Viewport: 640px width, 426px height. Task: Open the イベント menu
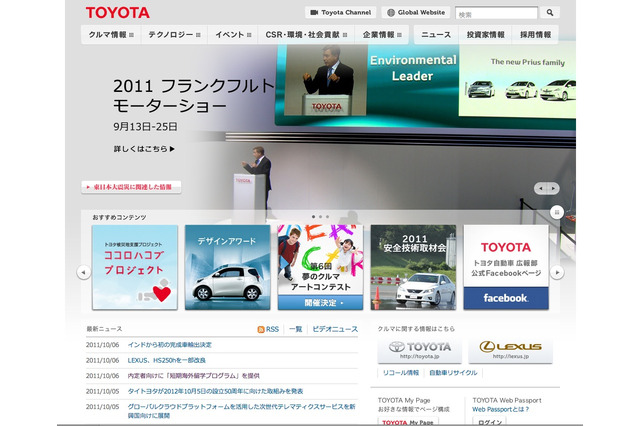233,35
